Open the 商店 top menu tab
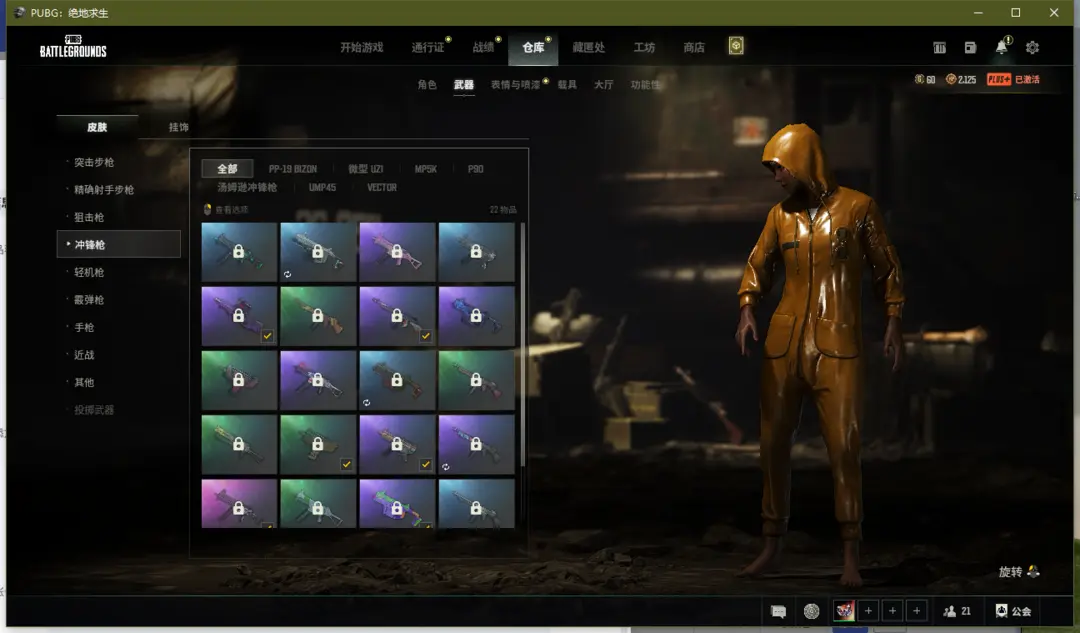This screenshot has height=633, width=1080. click(694, 47)
